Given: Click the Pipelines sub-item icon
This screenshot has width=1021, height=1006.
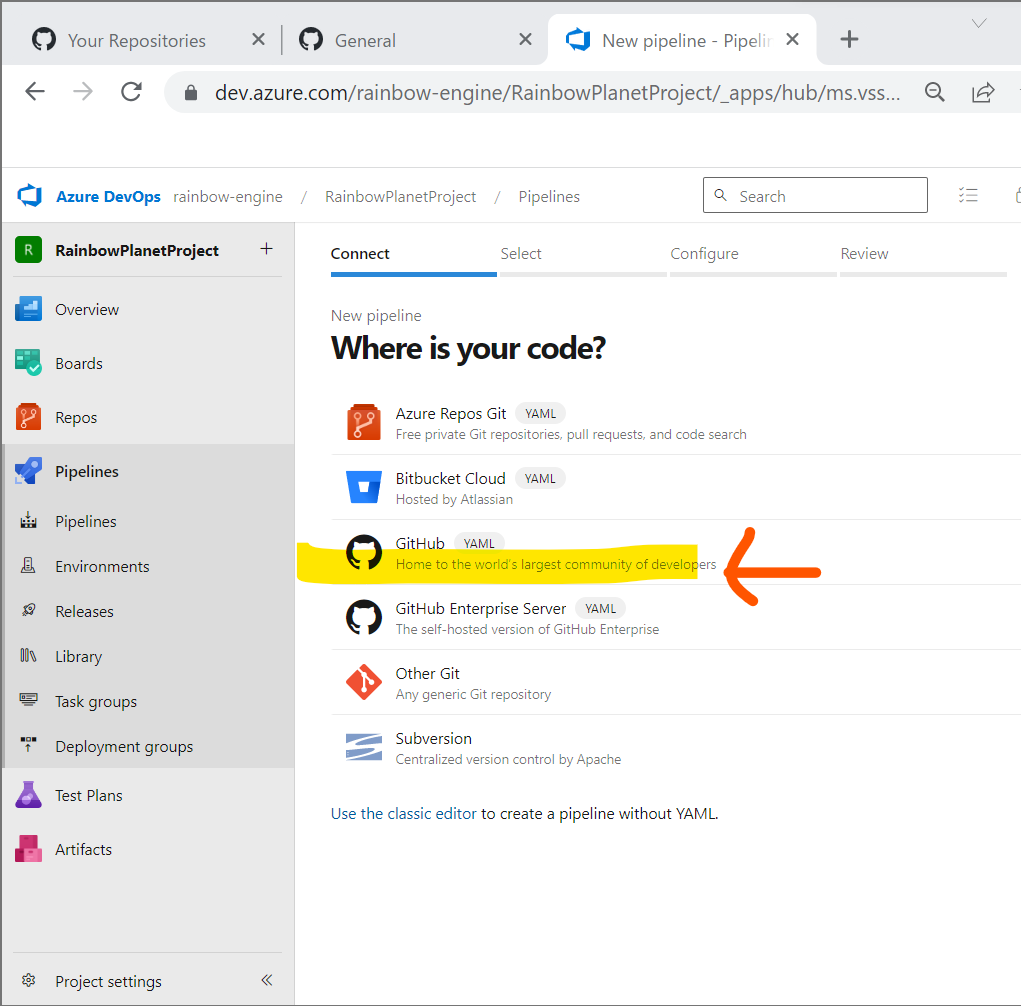Looking at the screenshot, I should 29,521.
